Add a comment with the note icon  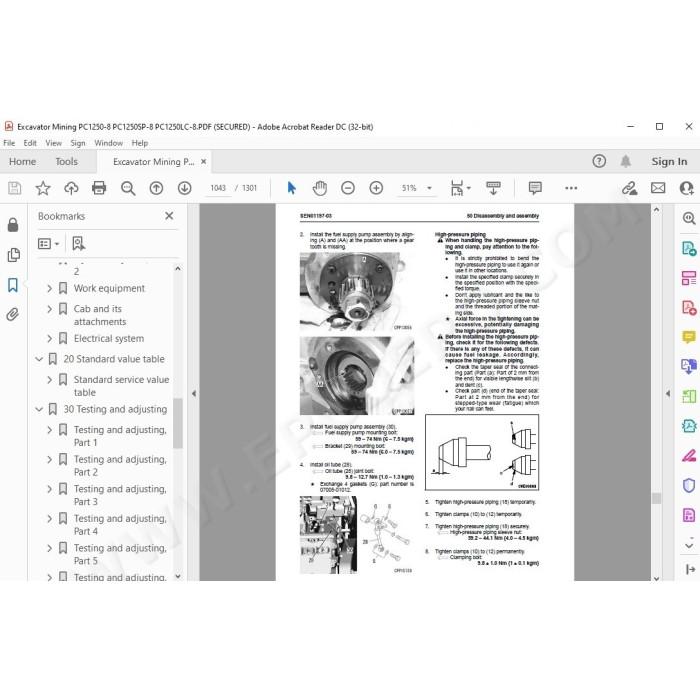click(535, 188)
